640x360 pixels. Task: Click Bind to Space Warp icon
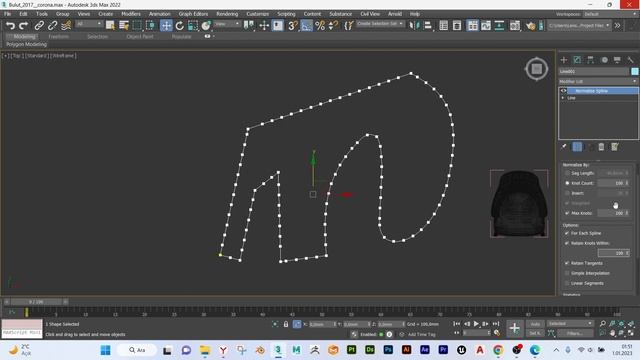click(x=66, y=26)
